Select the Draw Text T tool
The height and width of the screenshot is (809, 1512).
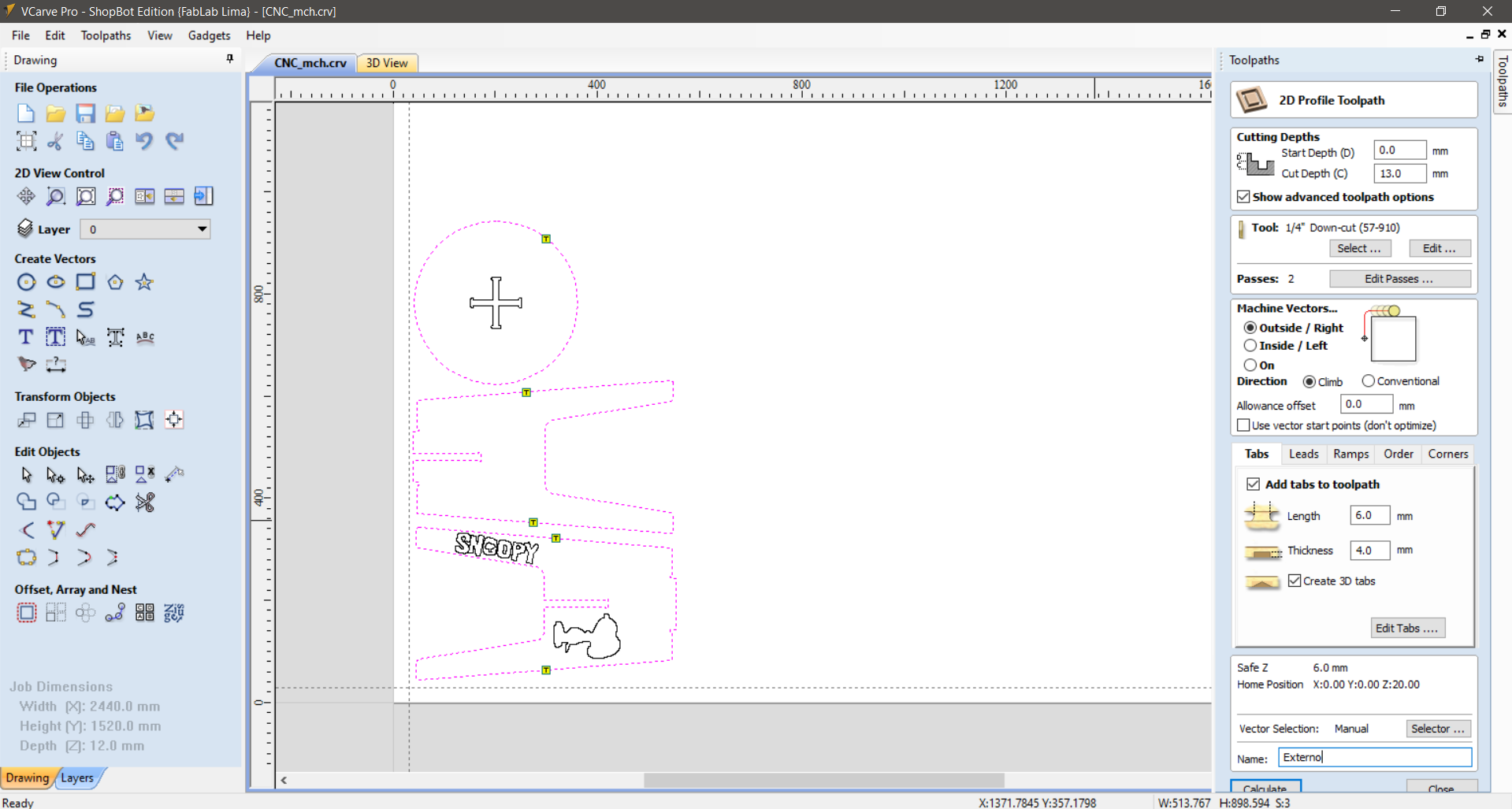click(26, 337)
